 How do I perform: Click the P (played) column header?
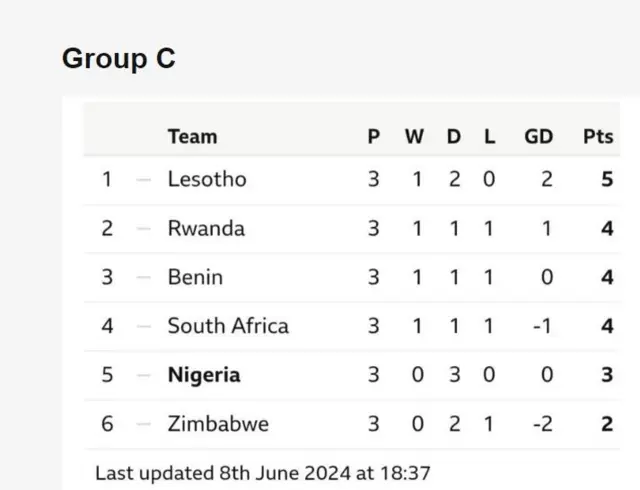point(373,137)
